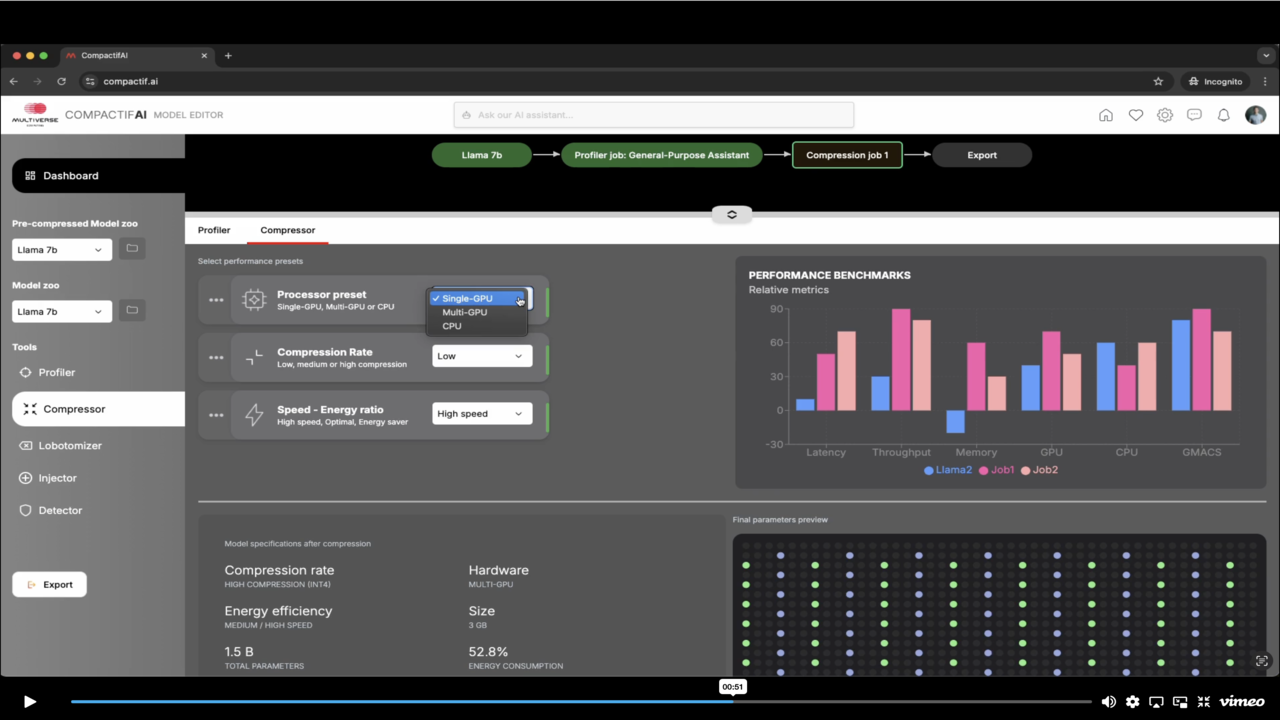Click the Export button in sidebar
The height and width of the screenshot is (720, 1280).
click(x=49, y=585)
